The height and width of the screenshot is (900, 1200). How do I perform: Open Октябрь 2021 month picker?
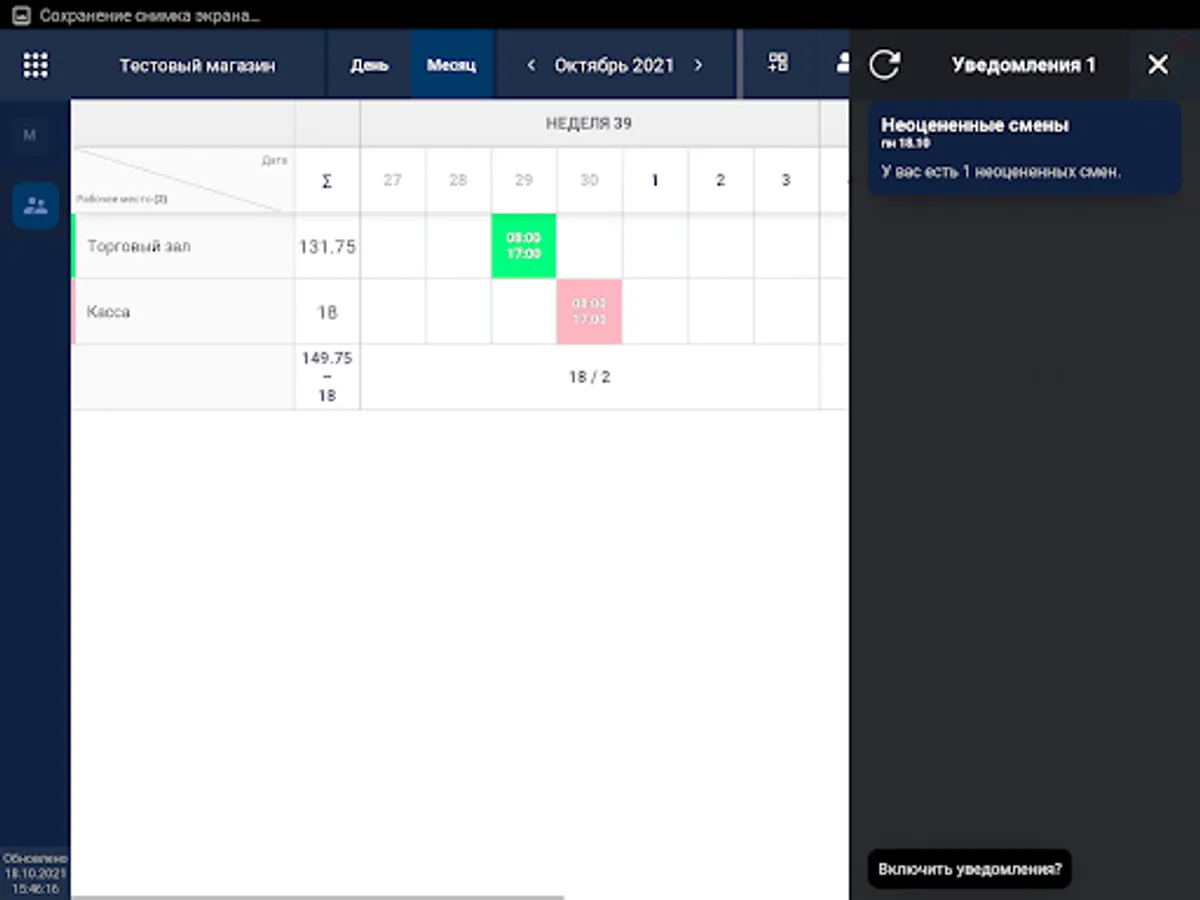click(614, 65)
